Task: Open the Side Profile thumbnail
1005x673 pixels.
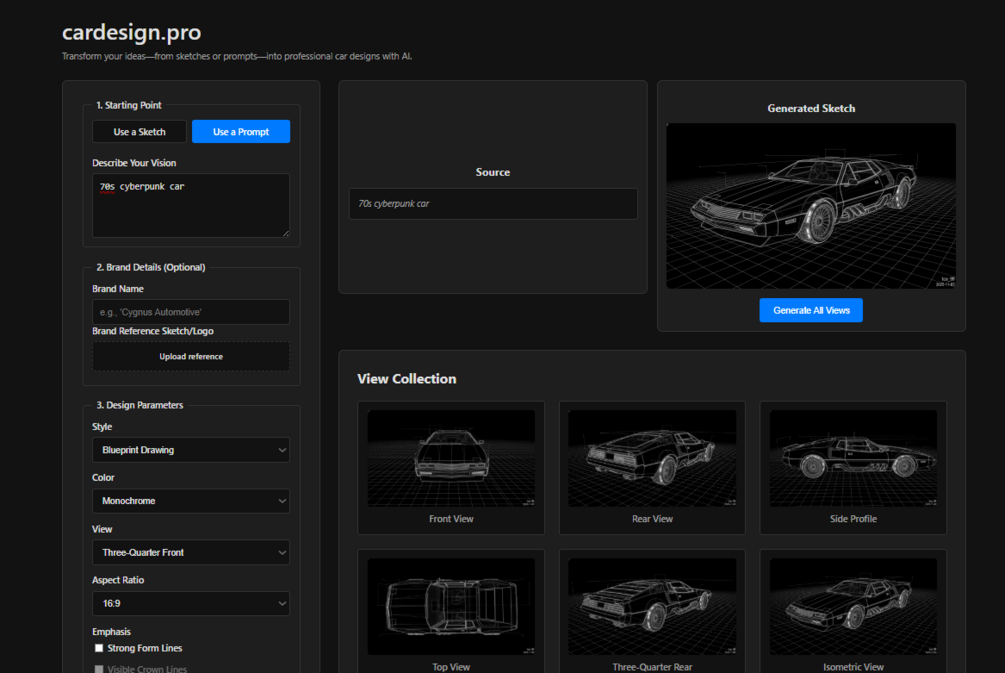Action: pos(853,458)
